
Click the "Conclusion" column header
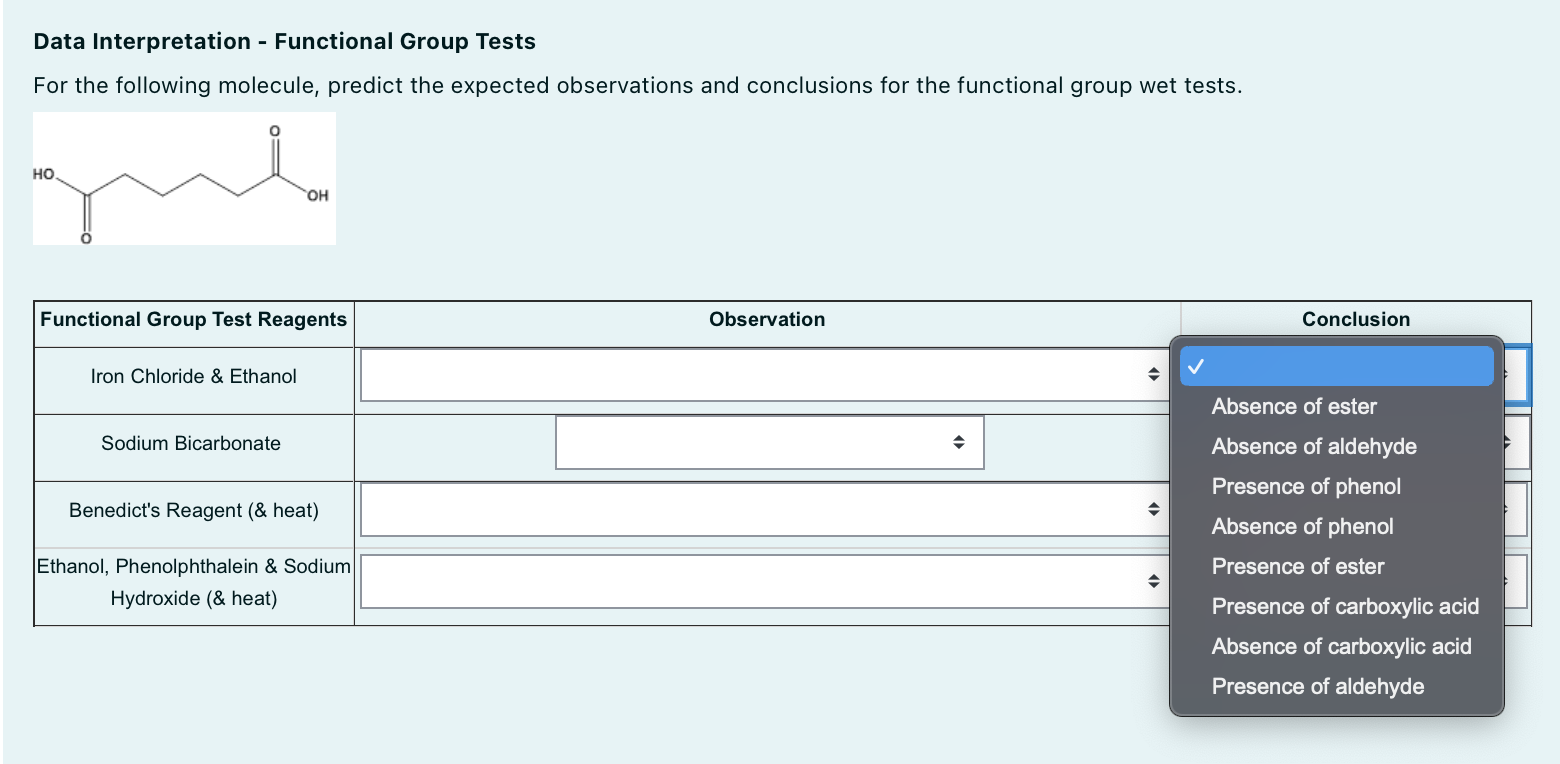coord(1355,319)
